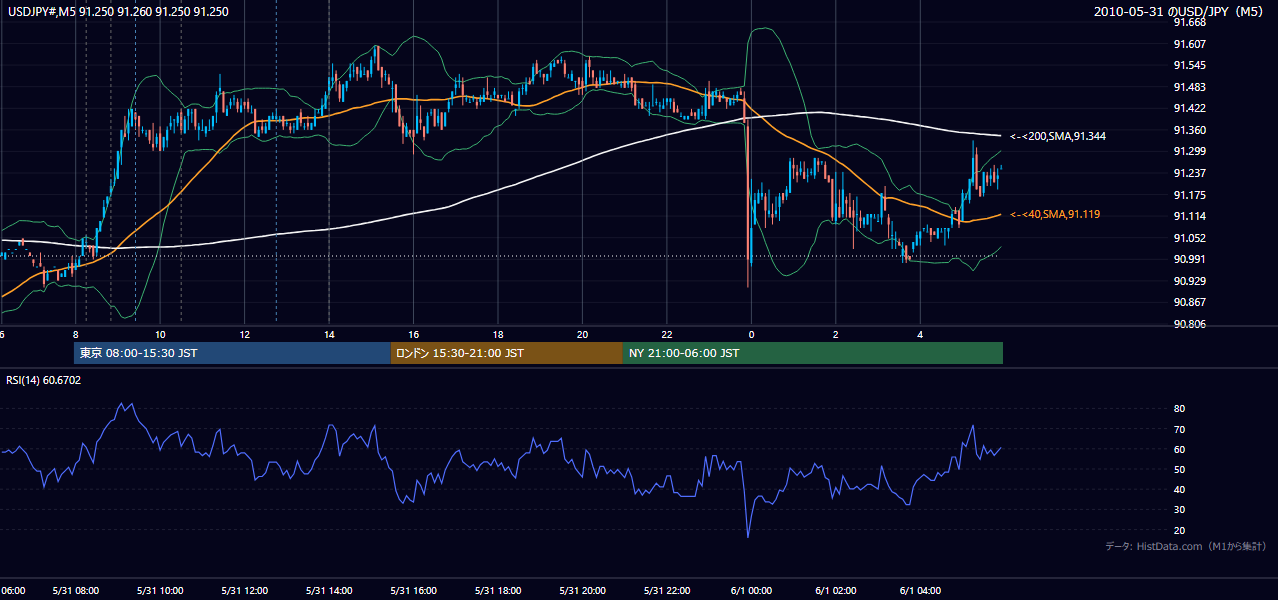Image resolution: width=1278 pixels, height=600 pixels.
Task: Click the 5/31 22:00 bottom date label
Action: tap(667, 591)
